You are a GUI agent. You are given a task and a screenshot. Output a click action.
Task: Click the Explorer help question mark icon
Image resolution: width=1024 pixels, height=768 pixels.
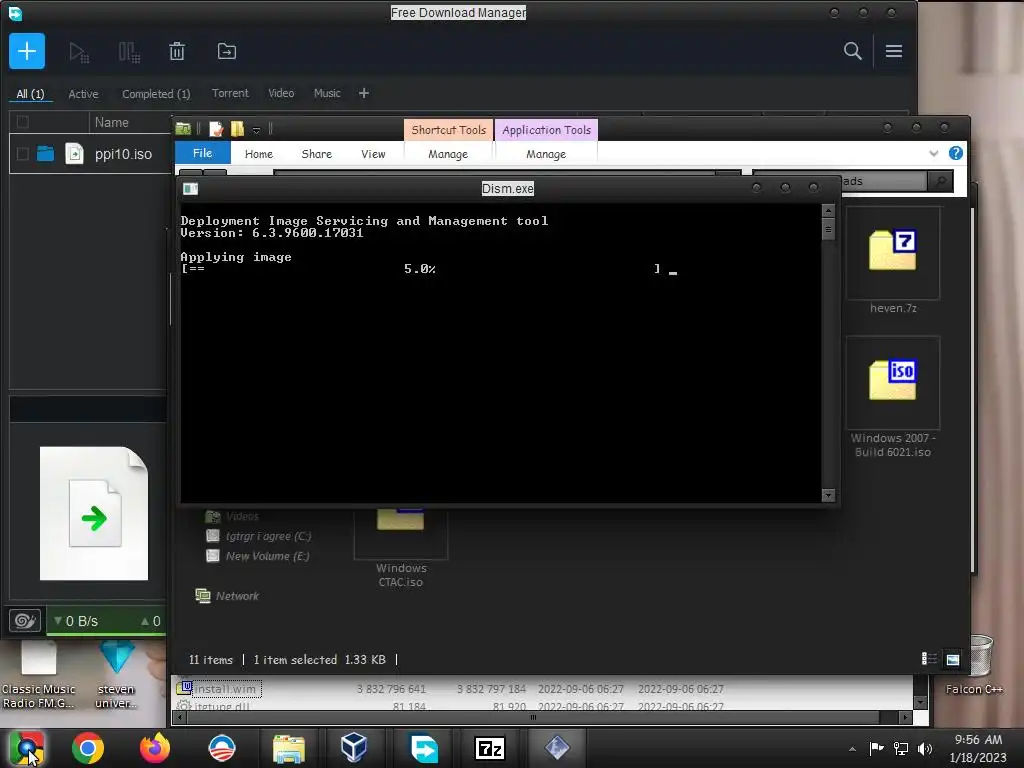(x=955, y=153)
